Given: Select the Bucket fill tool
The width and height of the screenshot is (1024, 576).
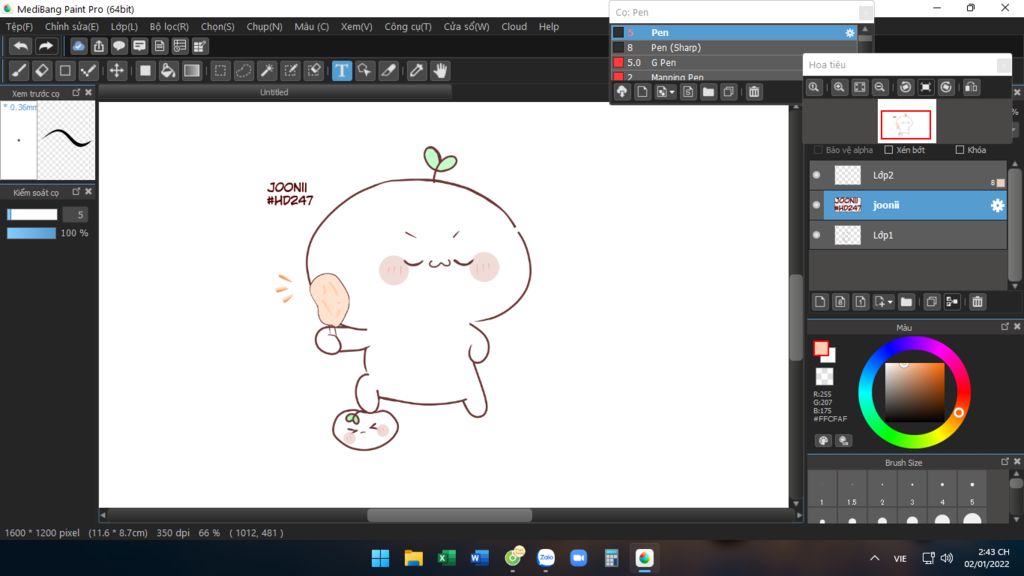Looking at the screenshot, I should tap(168, 71).
